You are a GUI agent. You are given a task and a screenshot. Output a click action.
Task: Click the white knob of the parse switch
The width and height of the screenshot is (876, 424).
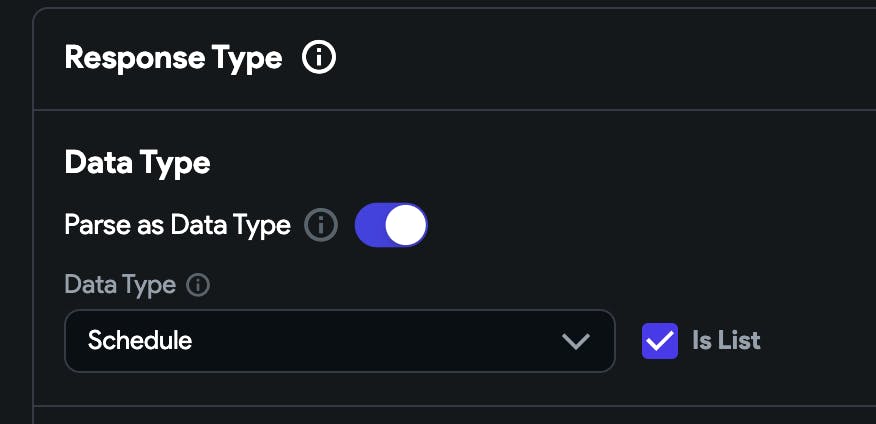406,225
